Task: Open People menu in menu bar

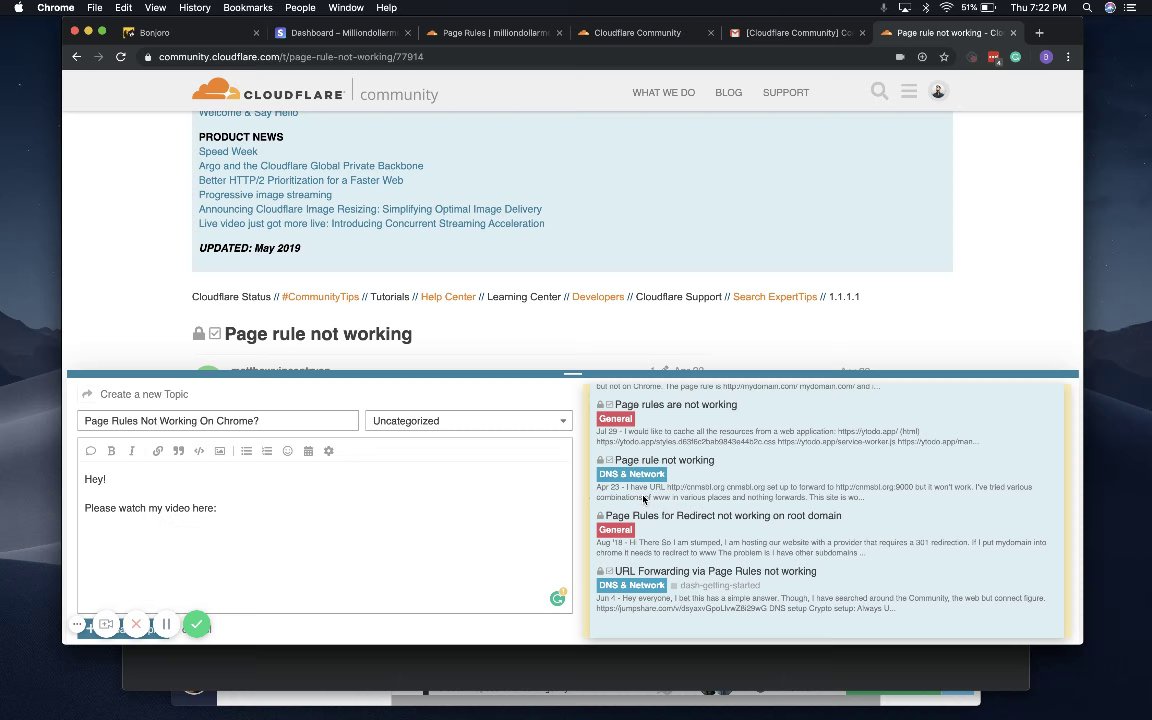Action: click(300, 7)
